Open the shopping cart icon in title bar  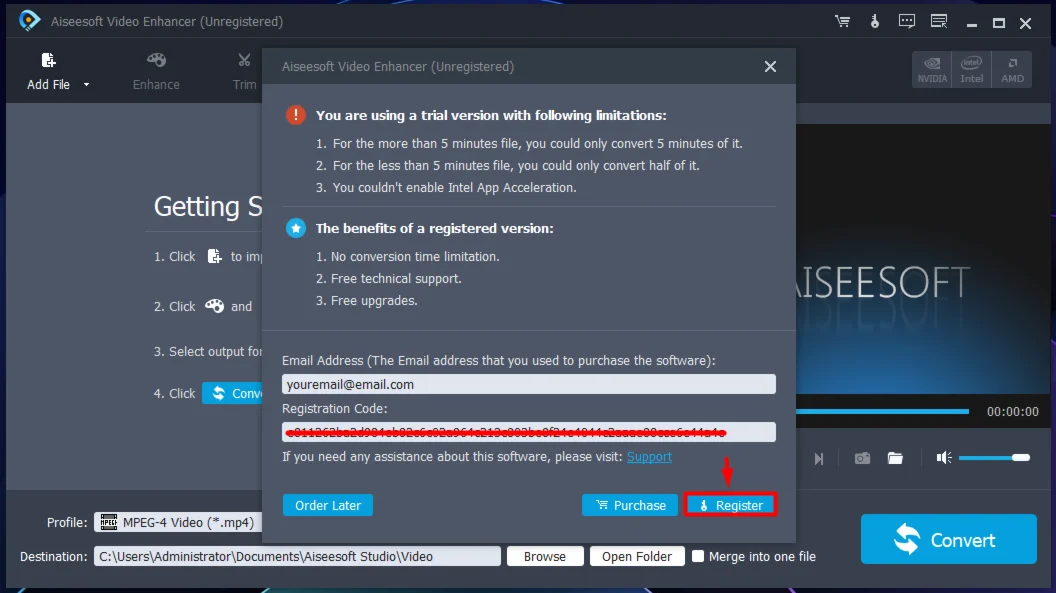843,22
